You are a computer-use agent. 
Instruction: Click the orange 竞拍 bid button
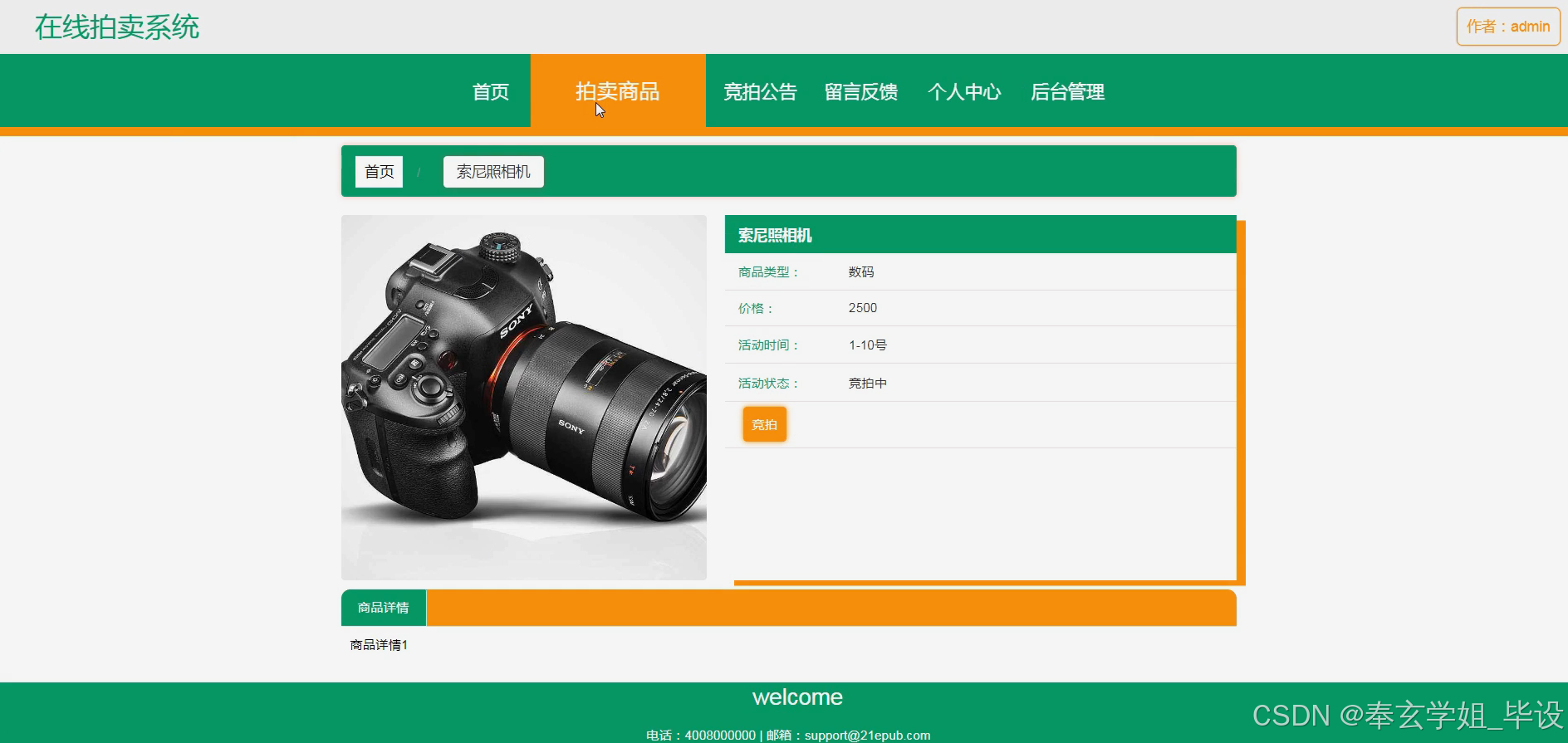click(764, 424)
